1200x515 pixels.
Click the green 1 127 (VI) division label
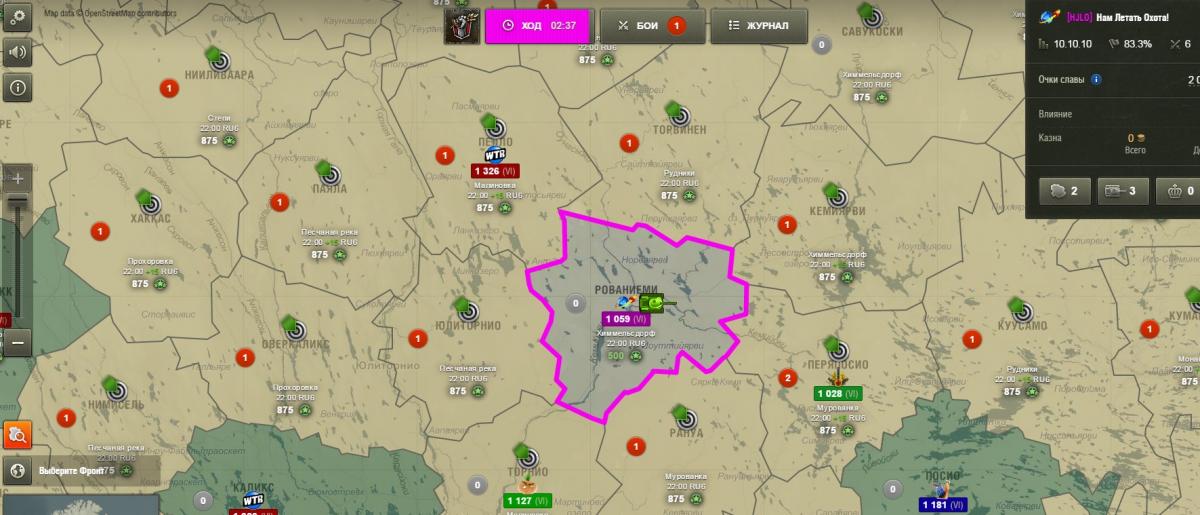[x=527, y=501]
